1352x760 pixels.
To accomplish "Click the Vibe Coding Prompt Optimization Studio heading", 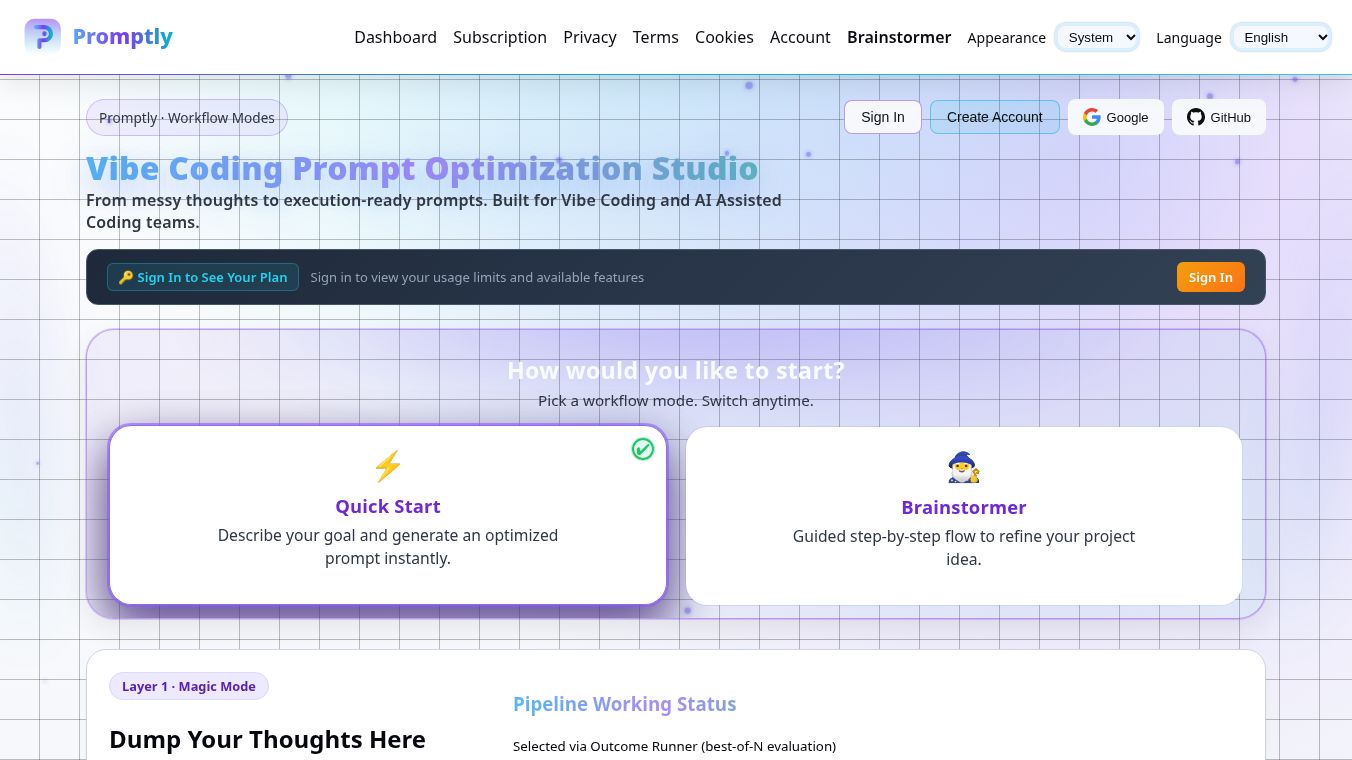I will (422, 168).
